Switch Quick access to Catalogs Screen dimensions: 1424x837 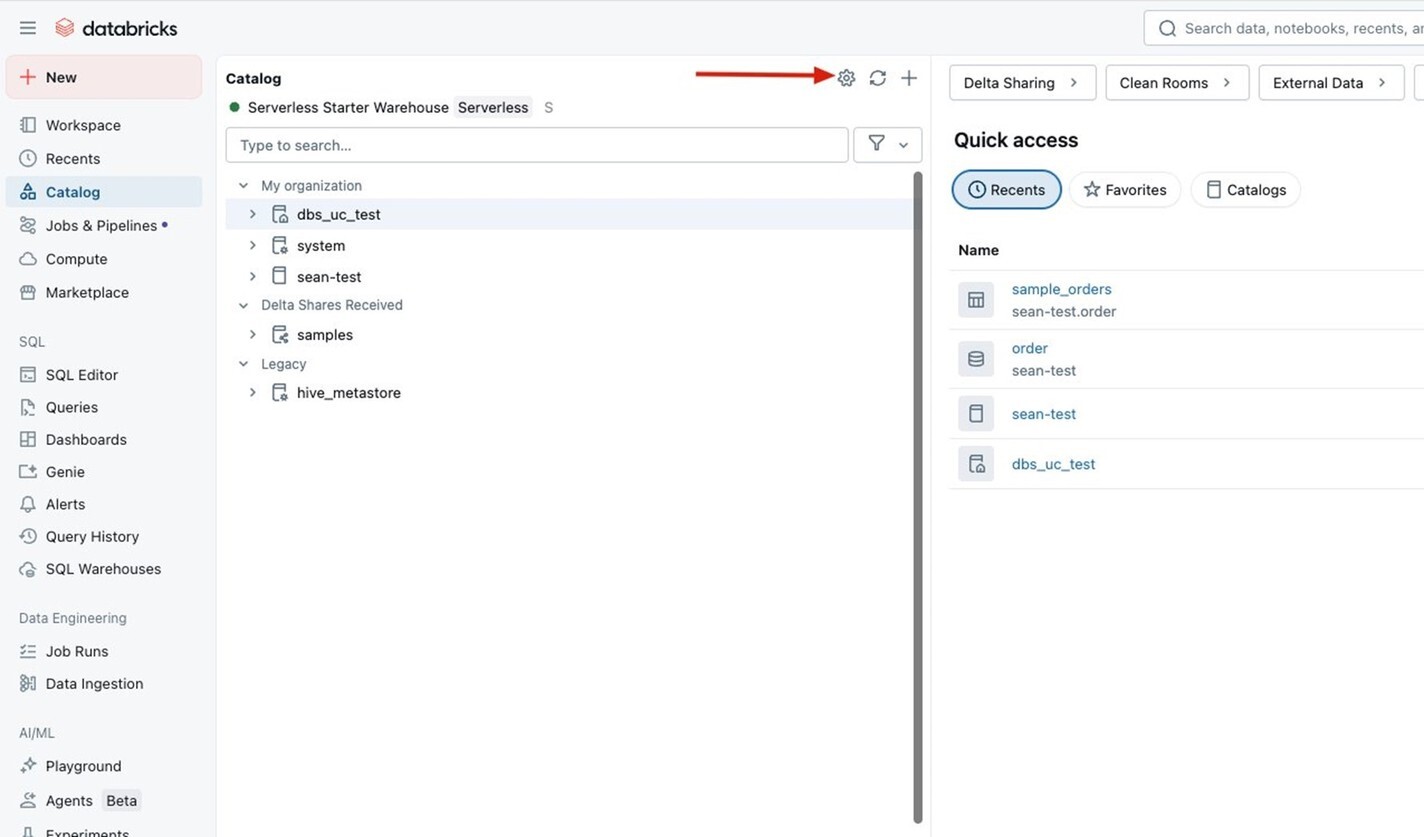1245,190
